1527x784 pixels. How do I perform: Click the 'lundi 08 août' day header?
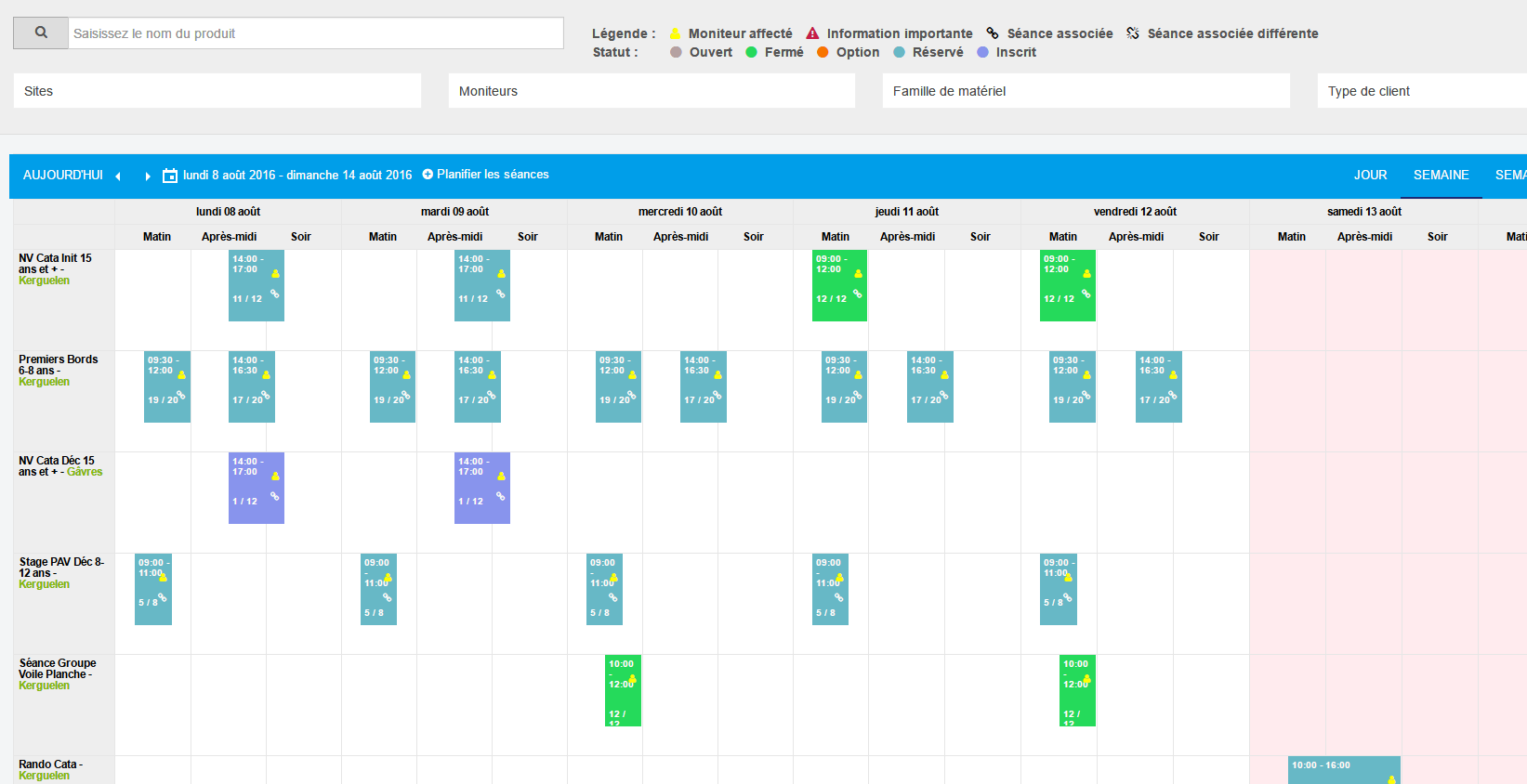click(228, 212)
